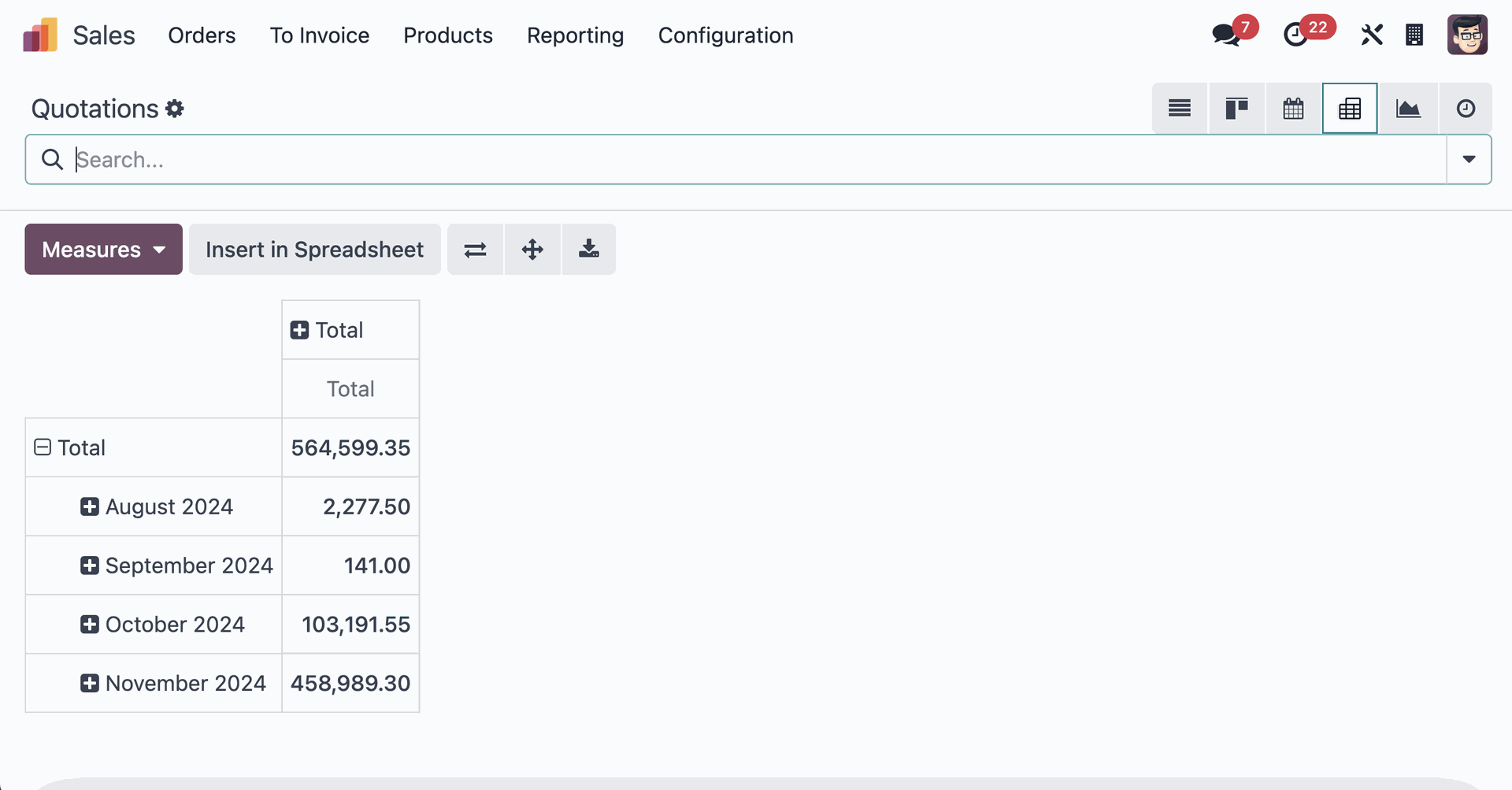Expand the November 2024 row
This screenshot has width=1512, height=790.
click(89, 683)
